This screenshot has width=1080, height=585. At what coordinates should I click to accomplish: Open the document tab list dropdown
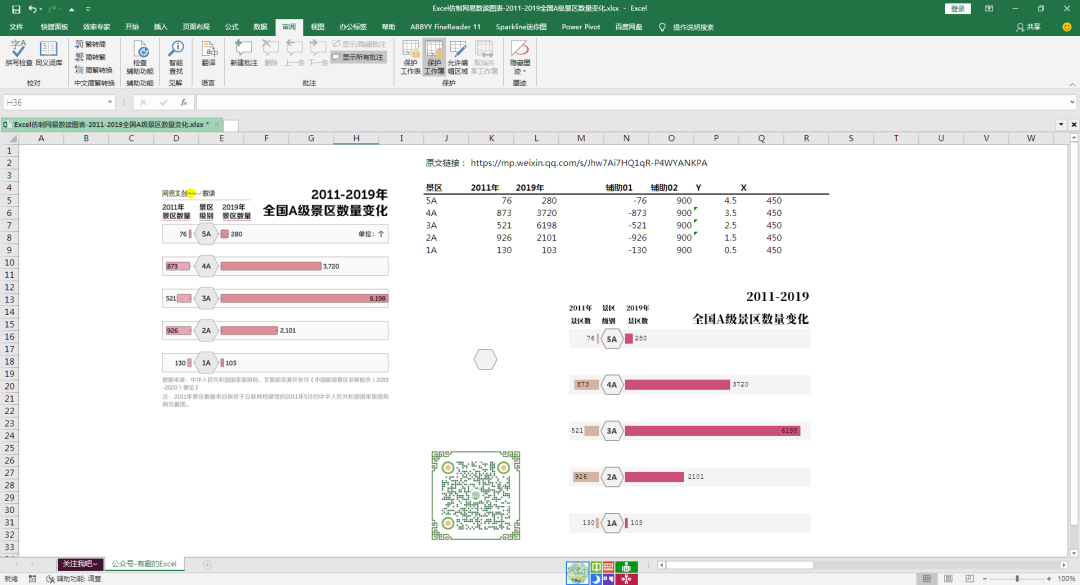pos(1061,125)
